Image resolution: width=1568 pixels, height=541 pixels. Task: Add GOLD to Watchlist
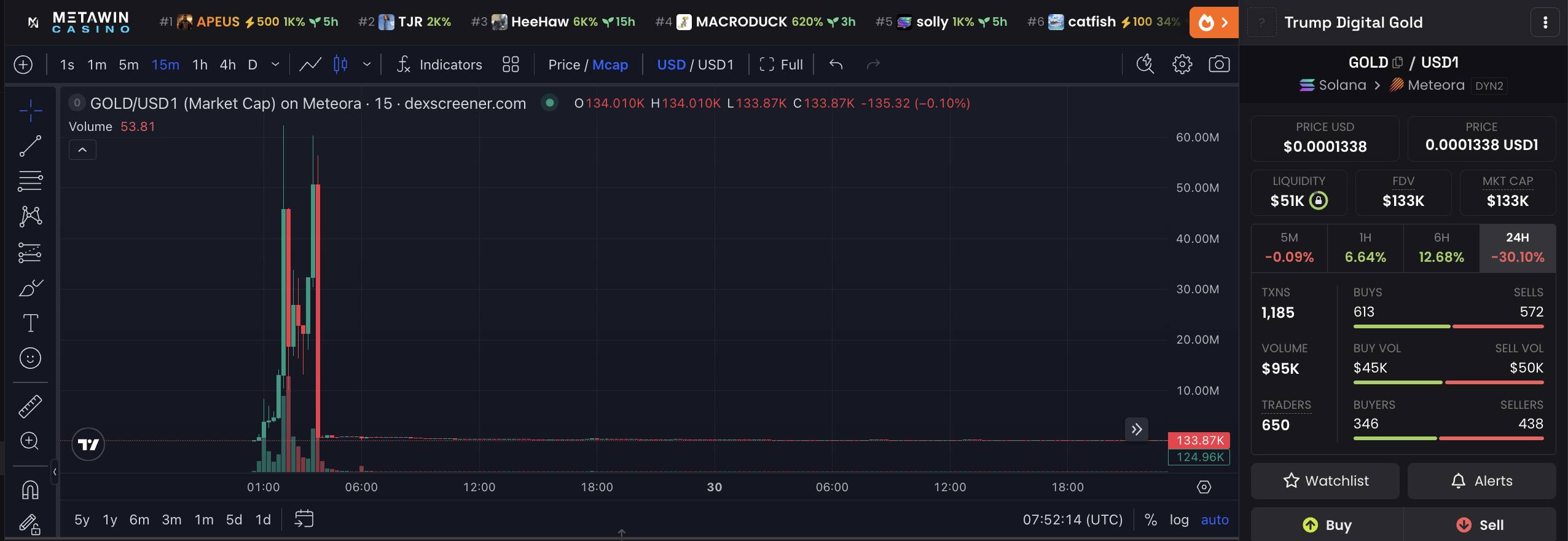1325,481
